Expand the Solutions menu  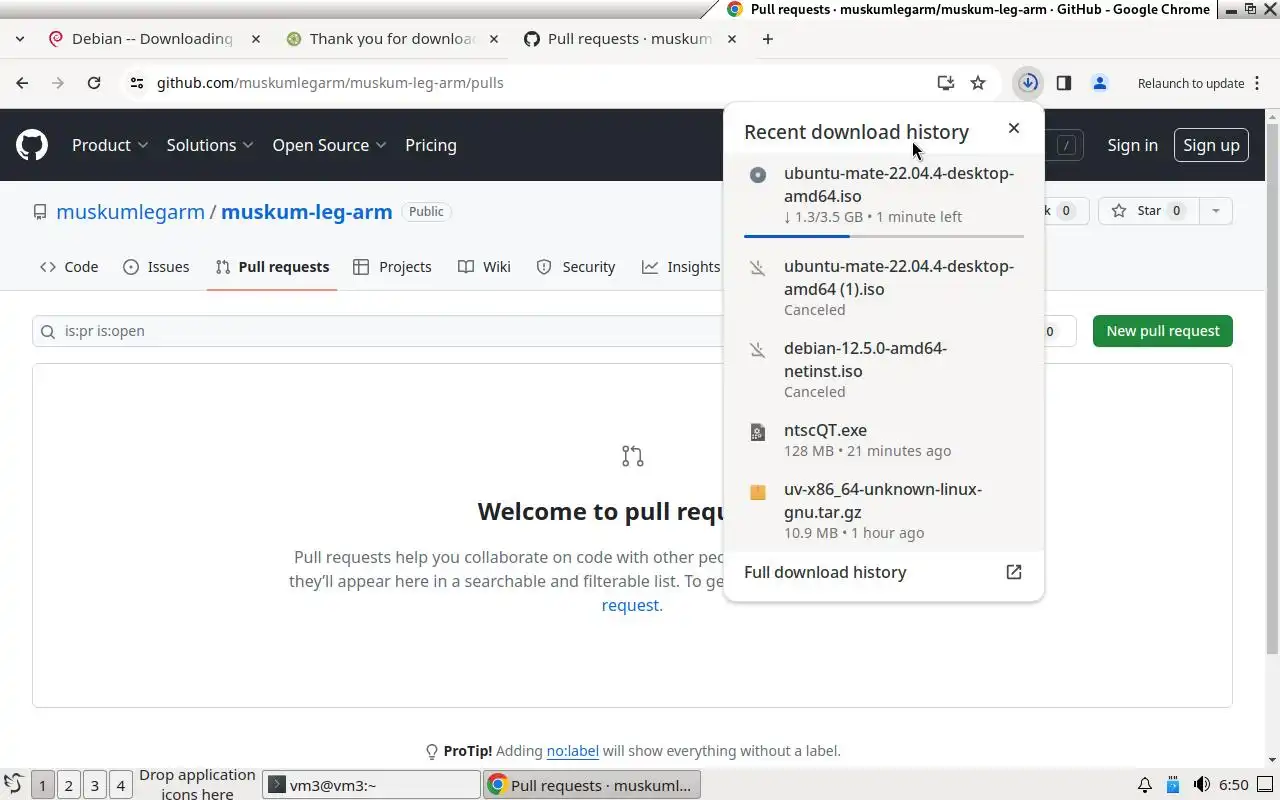coord(210,145)
